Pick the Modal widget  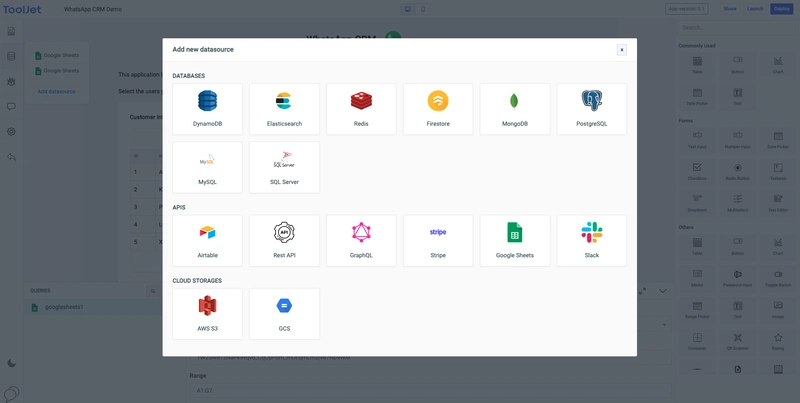(697, 279)
